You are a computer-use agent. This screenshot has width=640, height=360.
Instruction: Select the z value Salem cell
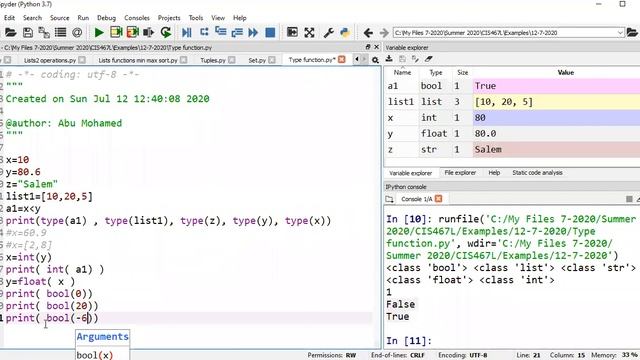point(556,149)
